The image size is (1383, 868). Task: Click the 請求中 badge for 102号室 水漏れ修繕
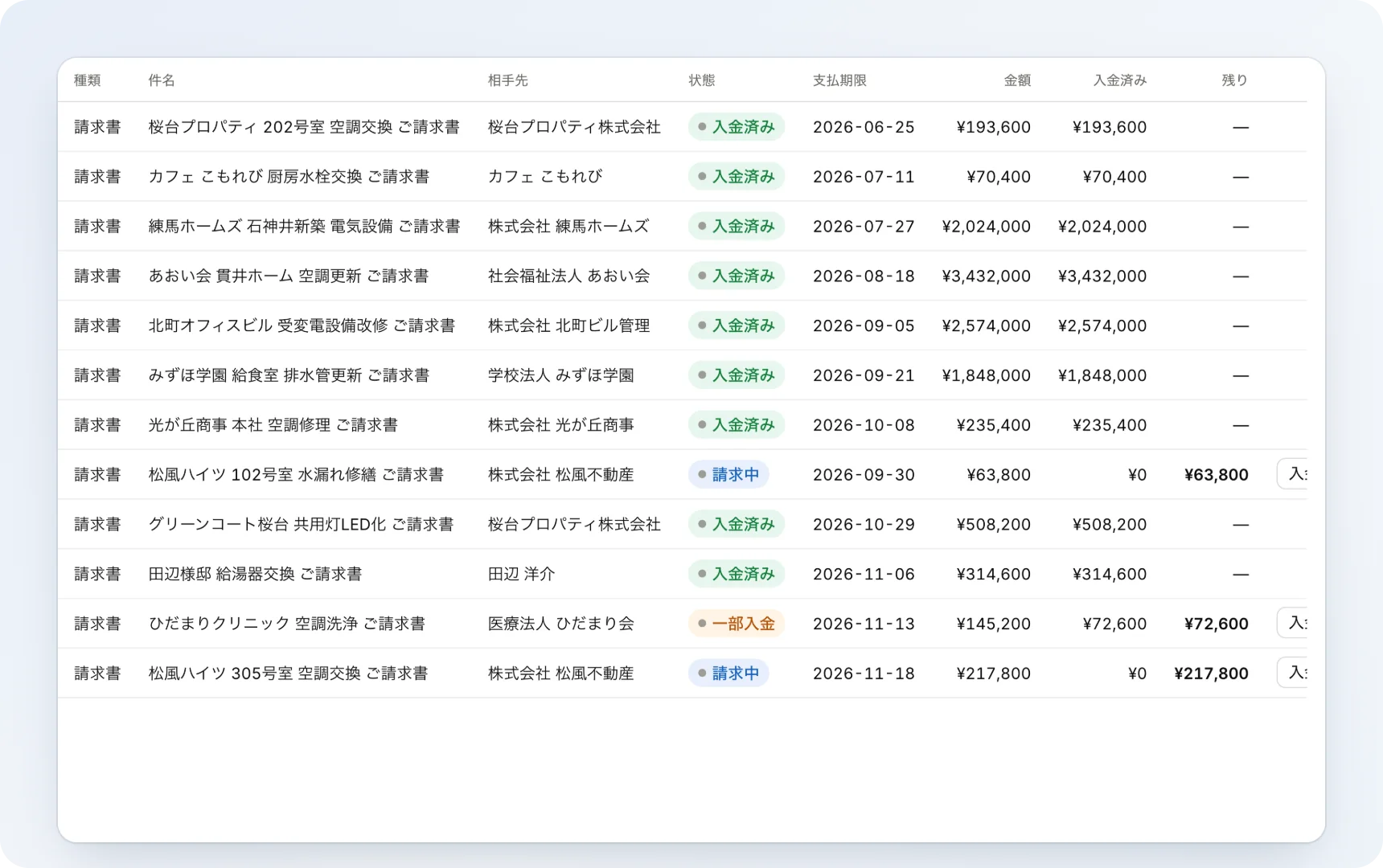click(x=728, y=475)
